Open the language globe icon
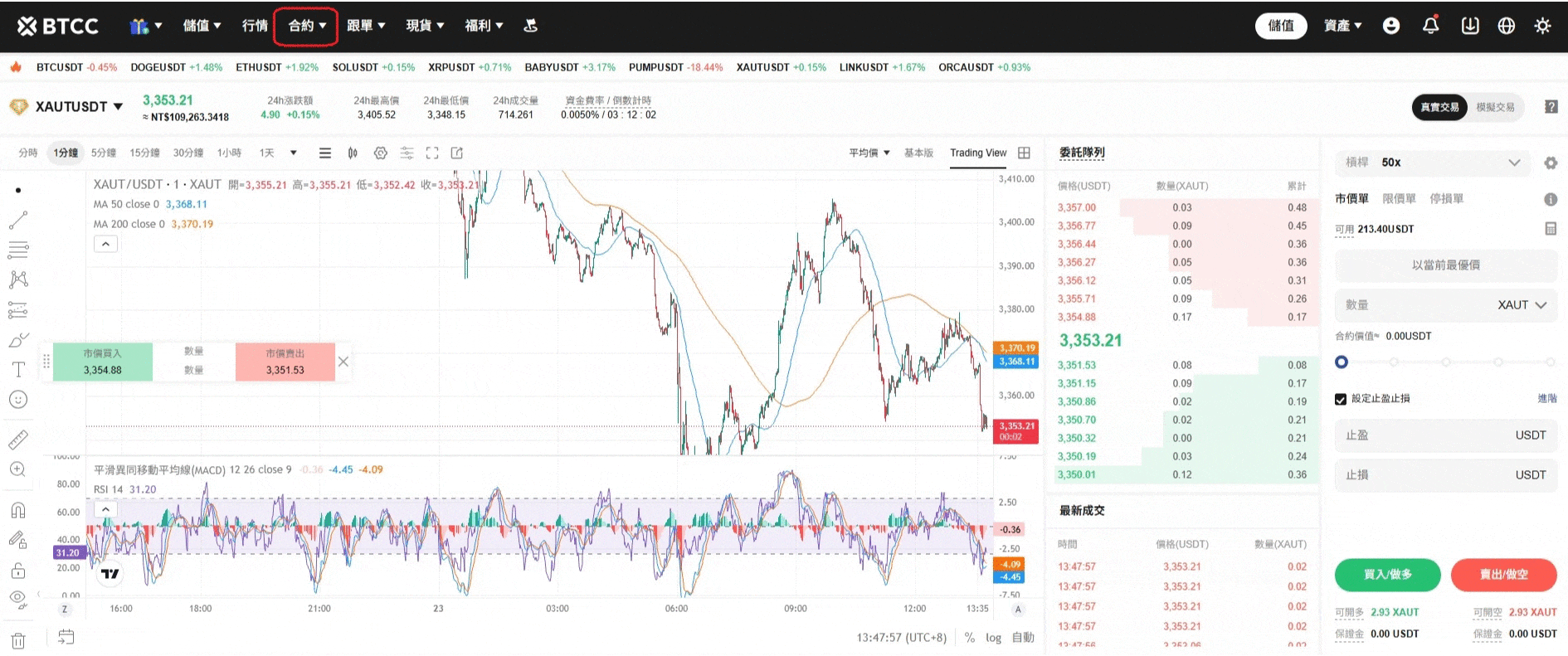 (1507, 26)
